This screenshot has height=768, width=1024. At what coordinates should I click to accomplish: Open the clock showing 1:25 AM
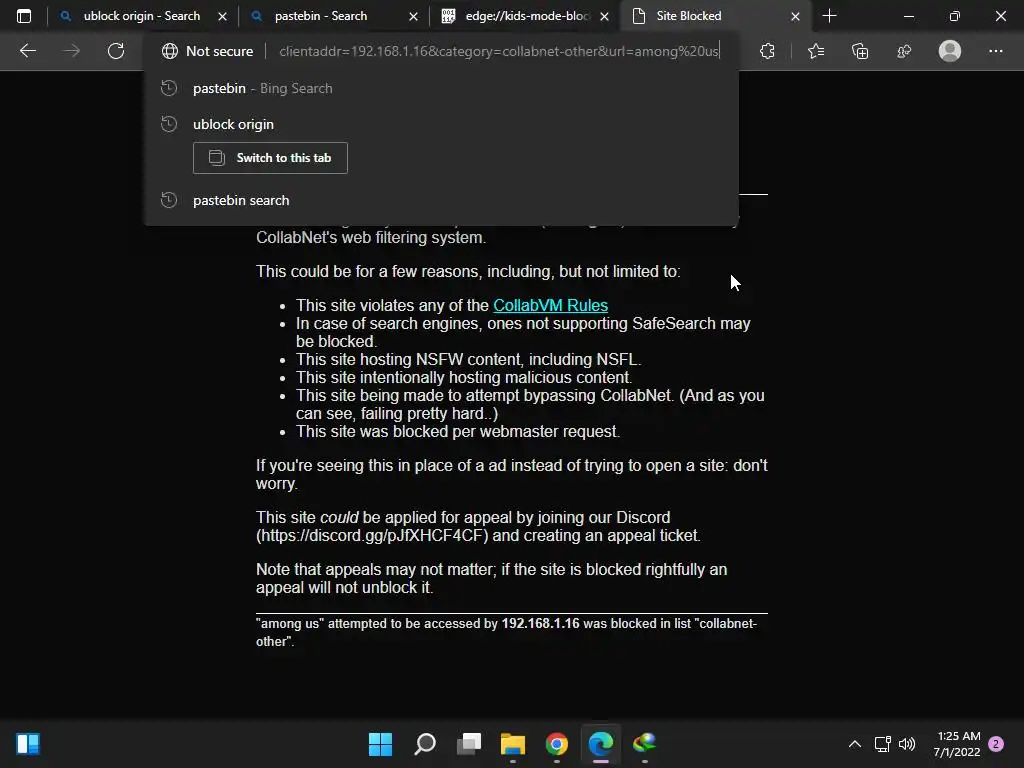[x=957, y=744]
